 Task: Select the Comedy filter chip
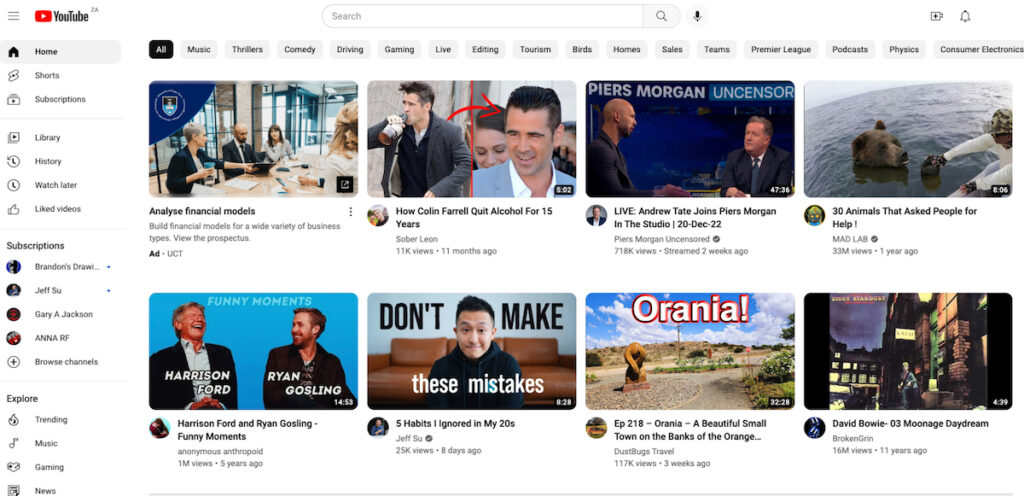[x=300, y=50]
